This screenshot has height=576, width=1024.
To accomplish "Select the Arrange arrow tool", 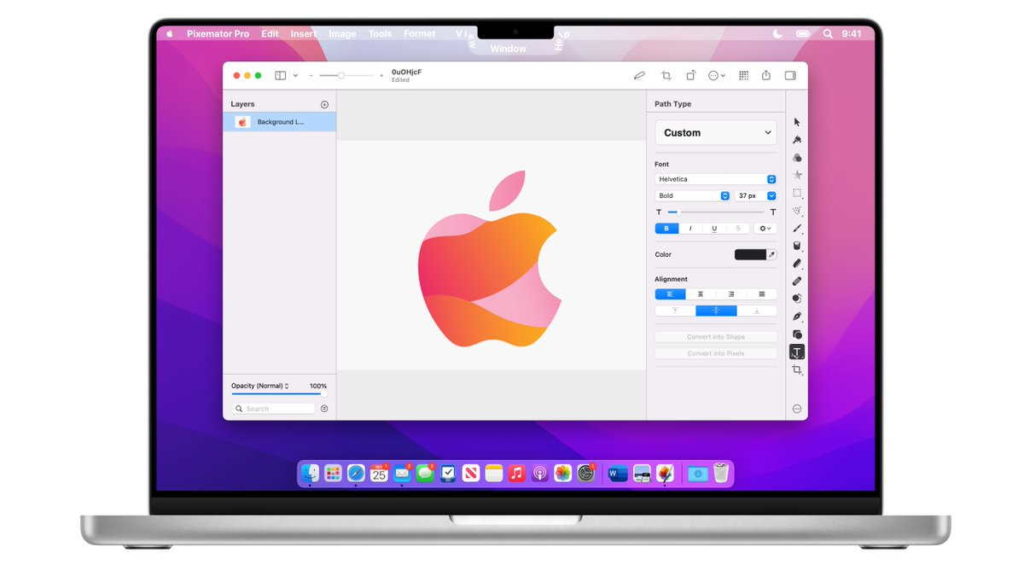I will tap(797, 122).
